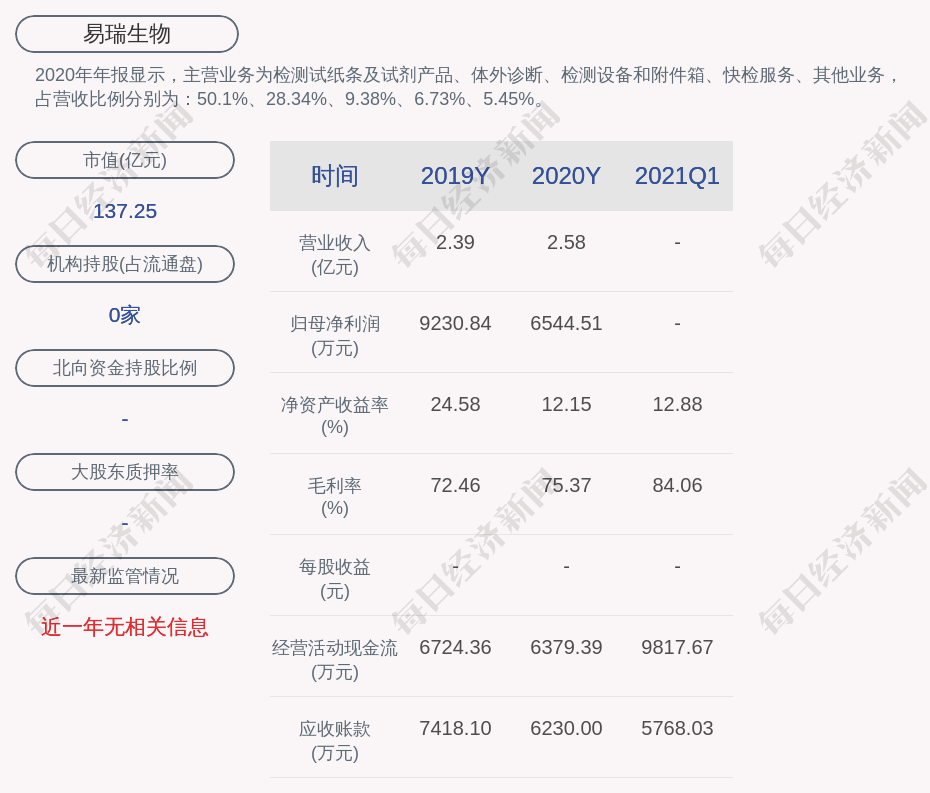This screenshot has width=930, height=793.
Task: Click gross margin value 75.37
Action: coord(566,485)
